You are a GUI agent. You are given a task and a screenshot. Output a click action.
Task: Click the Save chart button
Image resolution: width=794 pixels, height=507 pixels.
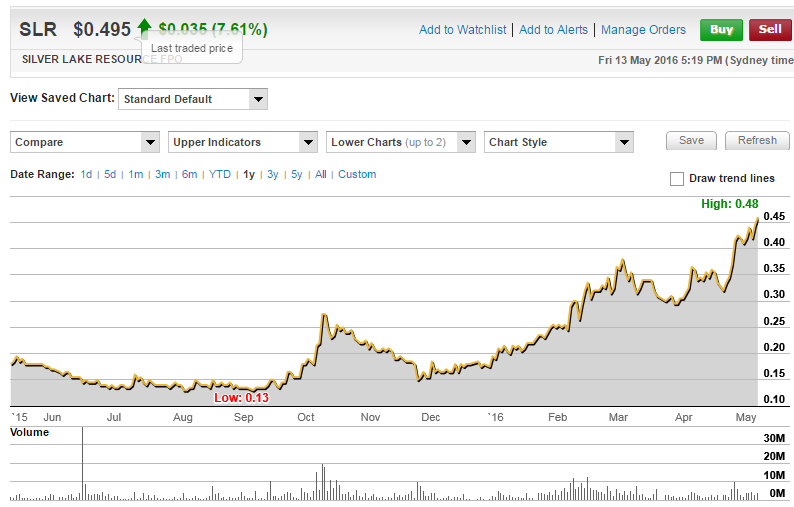691,141
